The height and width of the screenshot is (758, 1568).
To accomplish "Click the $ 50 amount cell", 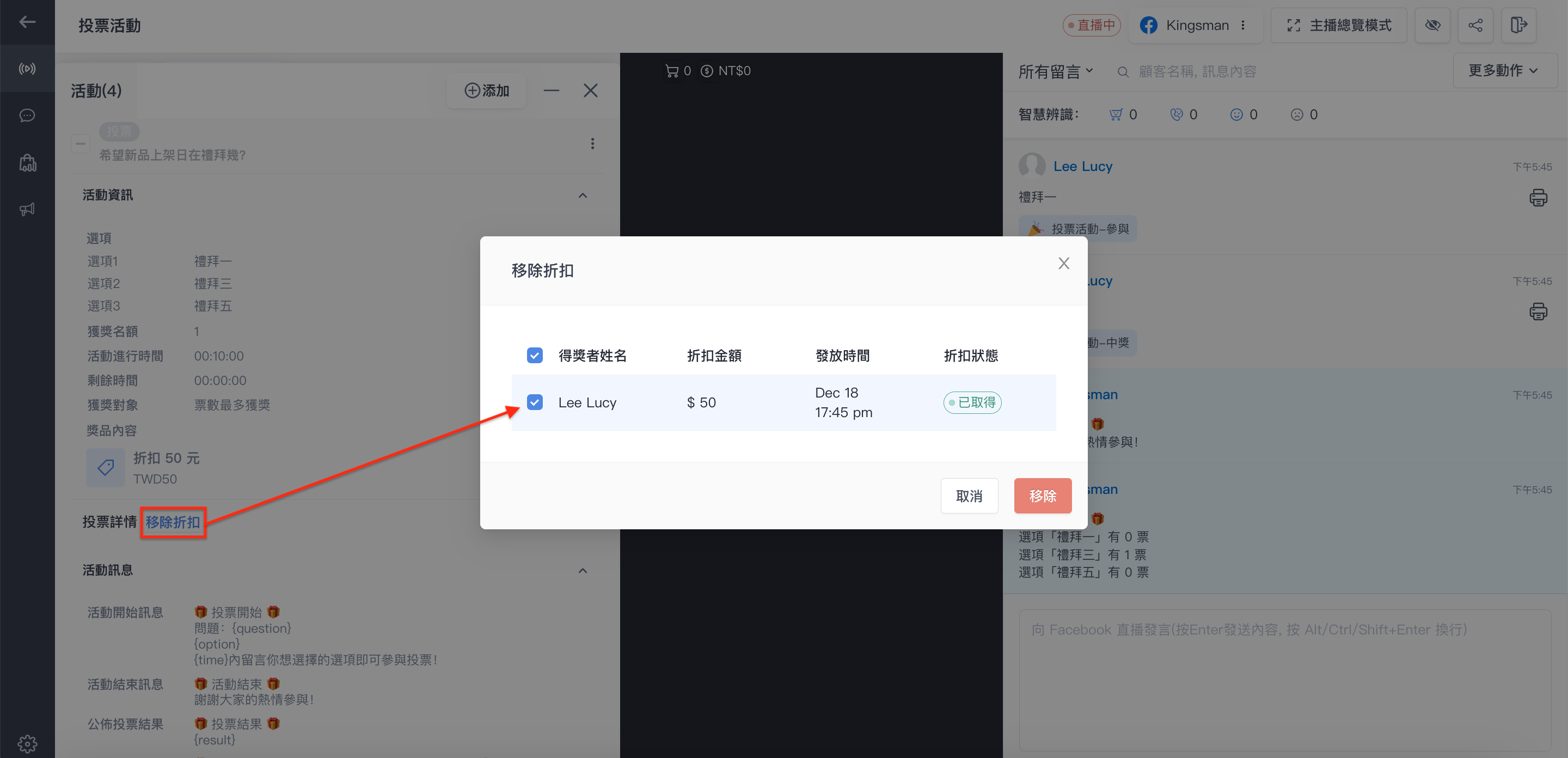I will pos(701,402).
